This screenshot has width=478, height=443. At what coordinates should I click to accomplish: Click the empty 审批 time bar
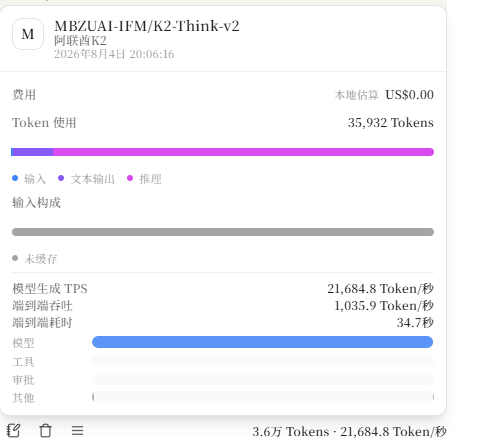[x=263, y=379]
